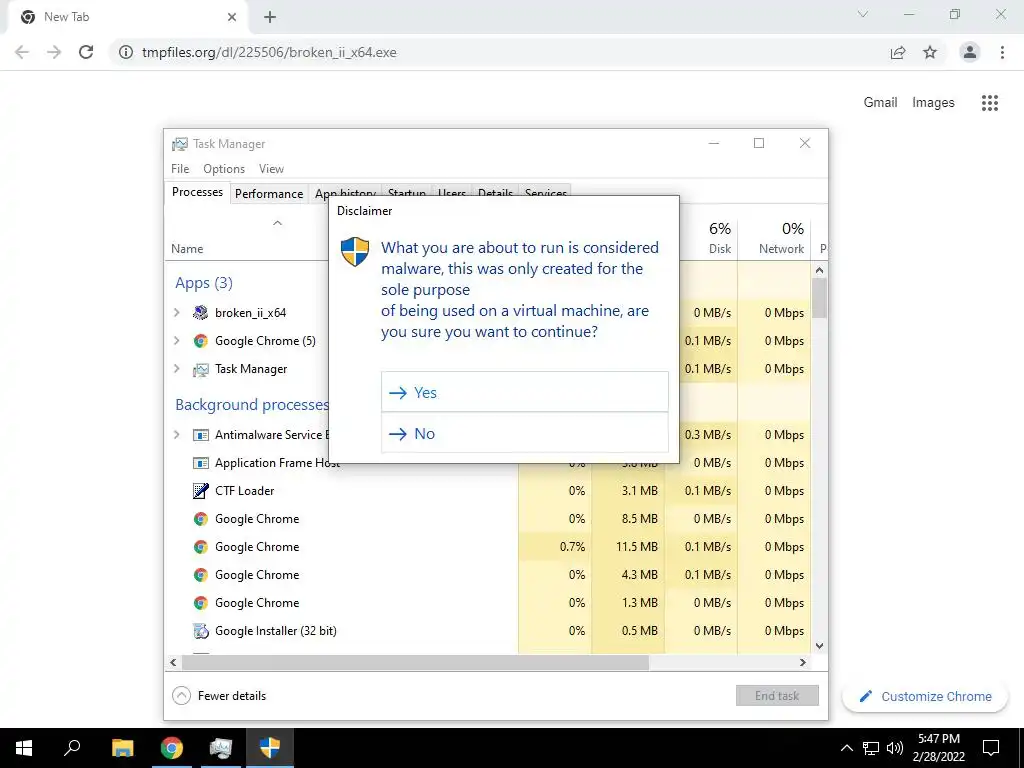Screen dimensions: 1024x768
Task: Click Fewer details collapse arrow
Action: pyautogui.click(x=181, y=696)
